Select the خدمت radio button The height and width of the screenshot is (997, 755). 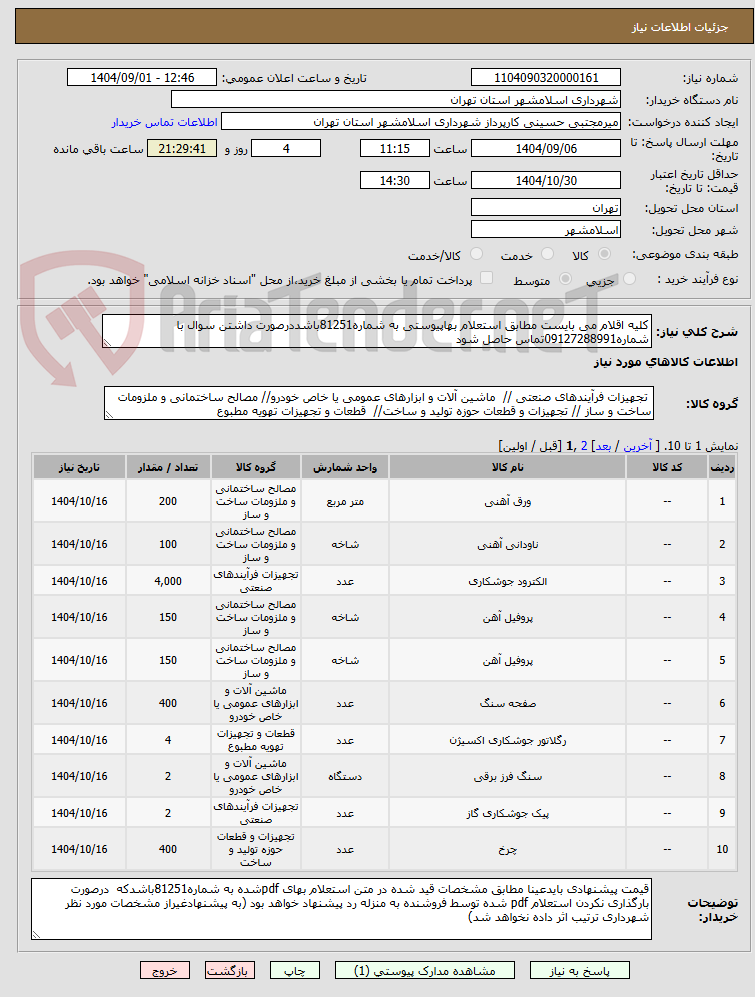pyautogui.click(x=547, y=254)
